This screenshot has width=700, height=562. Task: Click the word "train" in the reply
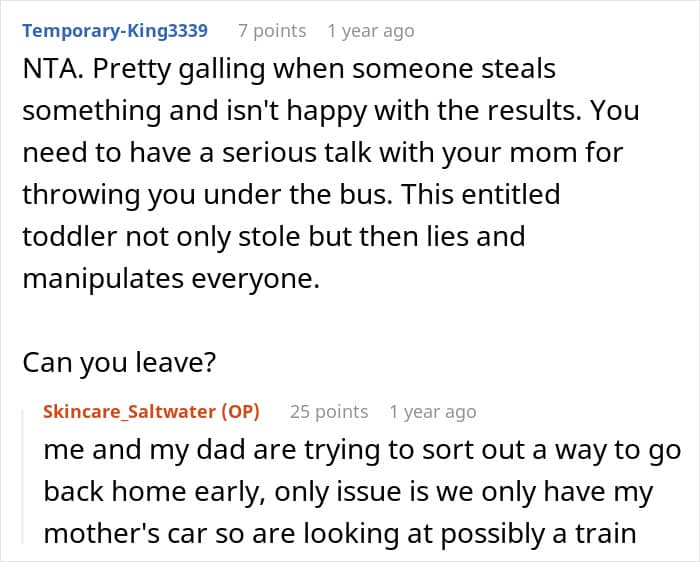click(603, 533)
